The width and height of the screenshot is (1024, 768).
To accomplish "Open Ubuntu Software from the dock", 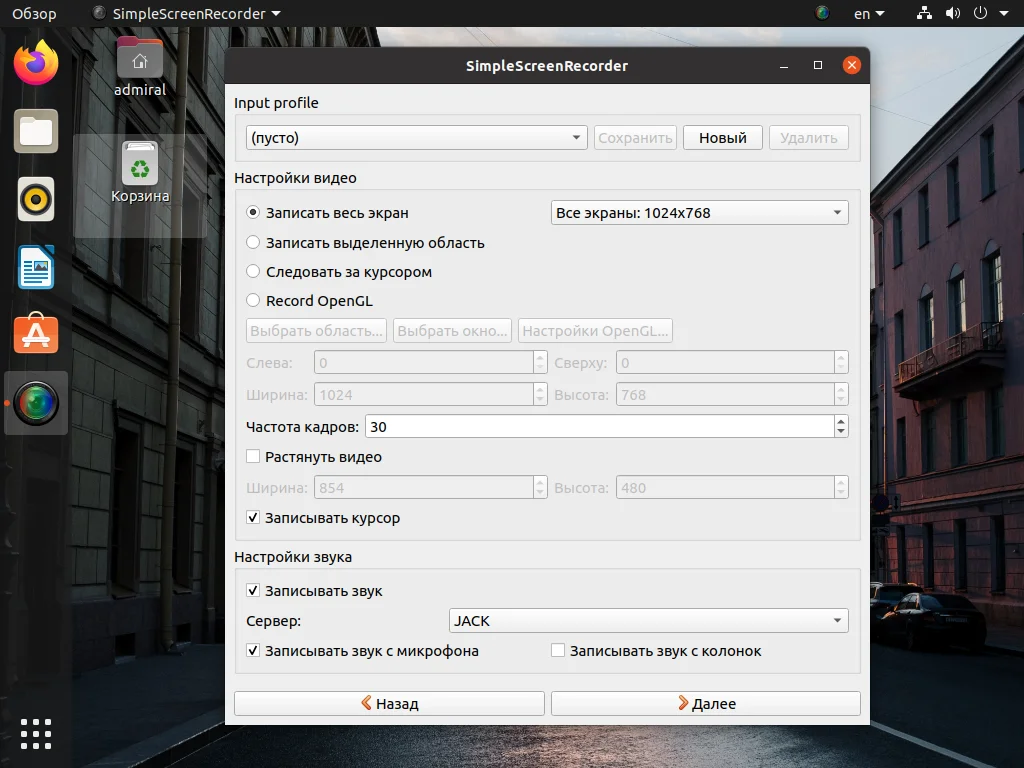I will coord(36,335).
